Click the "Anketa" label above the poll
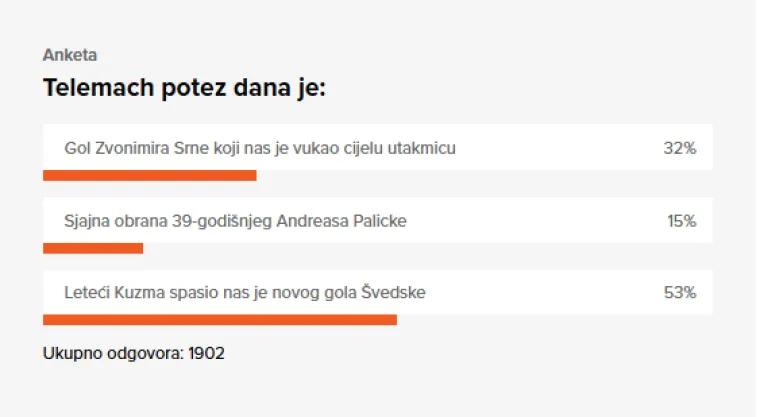The image size is (760, 417). point(70,55)
